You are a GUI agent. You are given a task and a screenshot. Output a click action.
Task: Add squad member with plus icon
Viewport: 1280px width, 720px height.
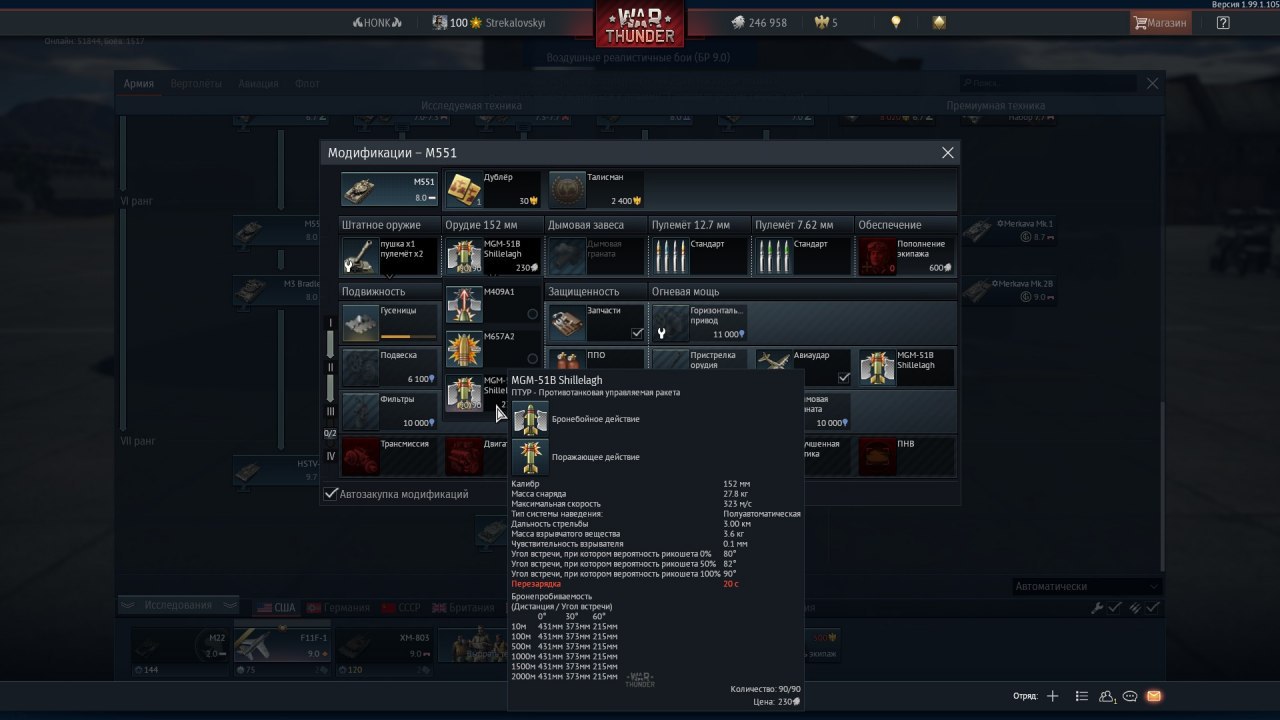[1052, 696]
